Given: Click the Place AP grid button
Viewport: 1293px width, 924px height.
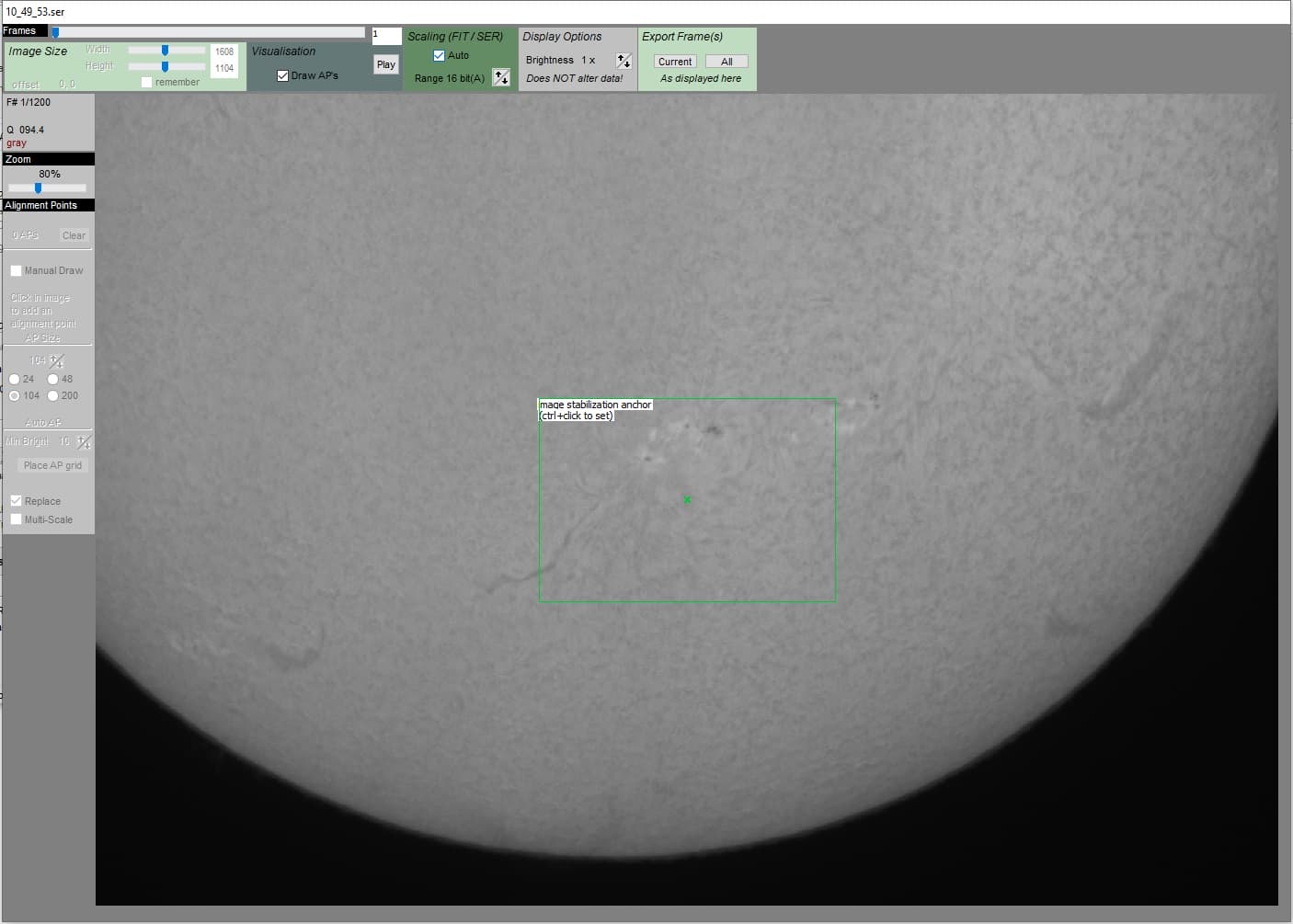Looking at the screenshot, I should [x=51, y=465].
